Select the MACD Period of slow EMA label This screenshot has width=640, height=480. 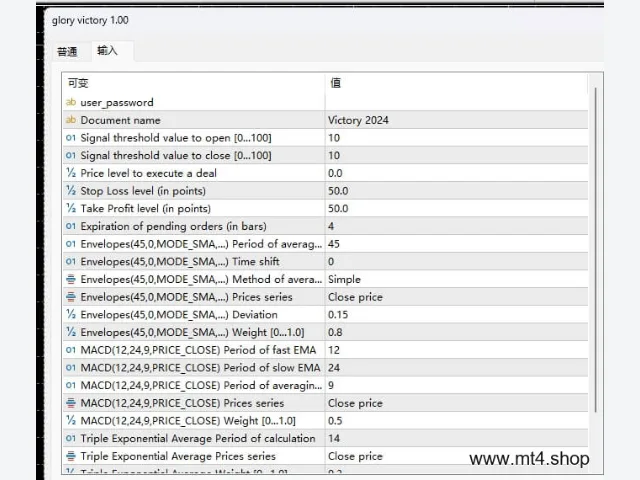200,368
